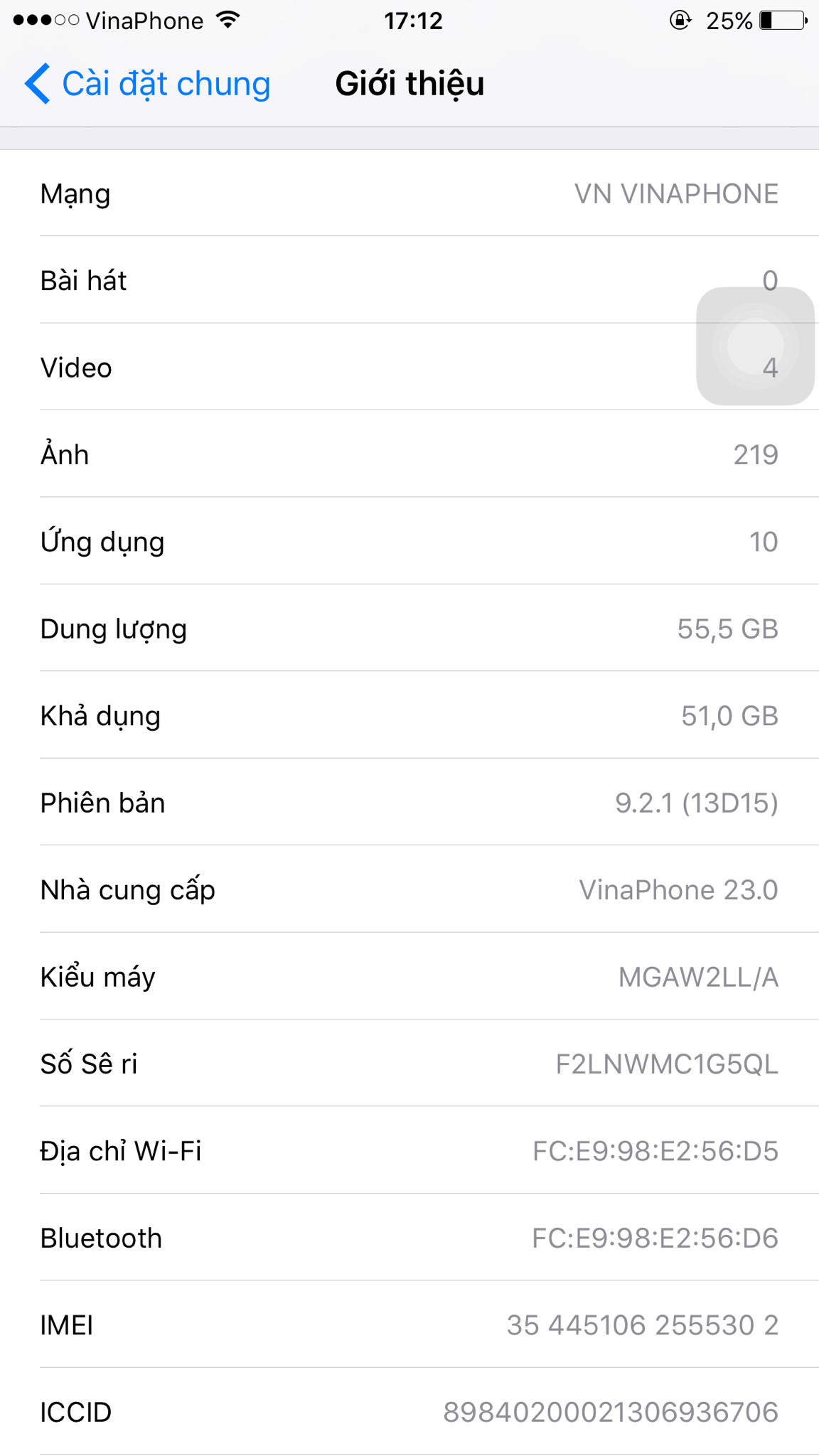819x1456 pixels.
Task: Tap the ICCID number value
Action: (x=610, y=1412)
